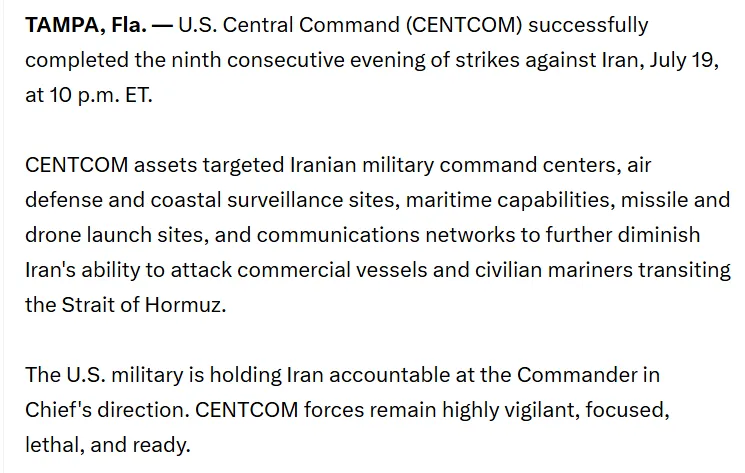Click the date 'July 19' in the text
Image resolution: width=745 pixels, height=473 pixels.
tap(683, 60)
